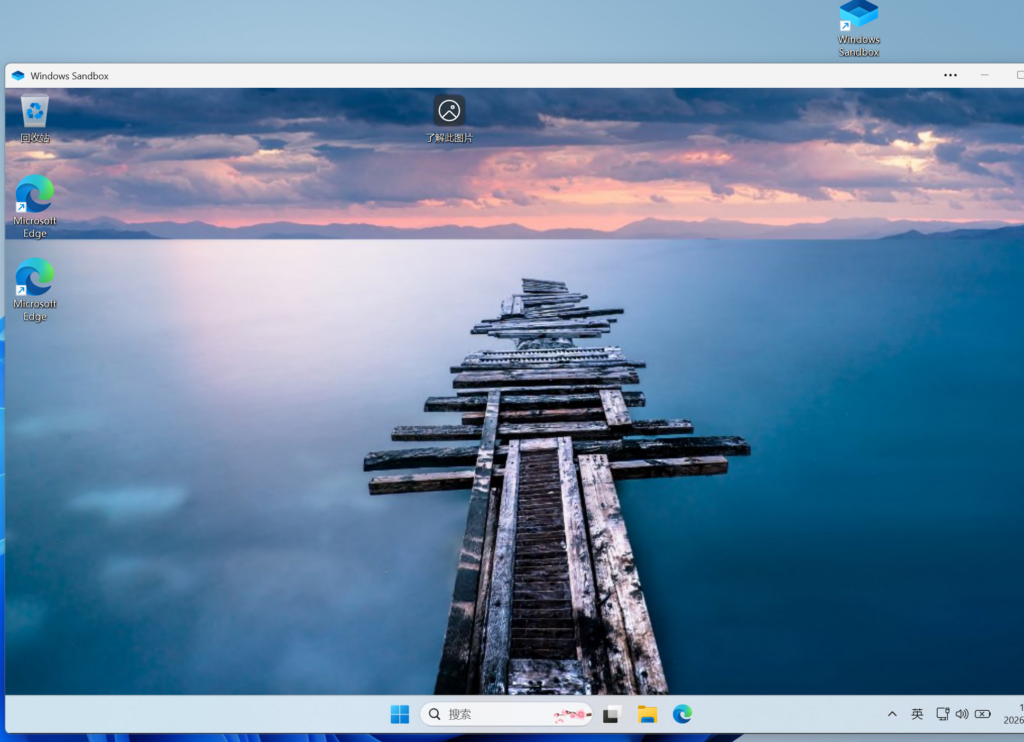Click the Windows Sandbox title bar icon
1024x742 pixels.
18,76
